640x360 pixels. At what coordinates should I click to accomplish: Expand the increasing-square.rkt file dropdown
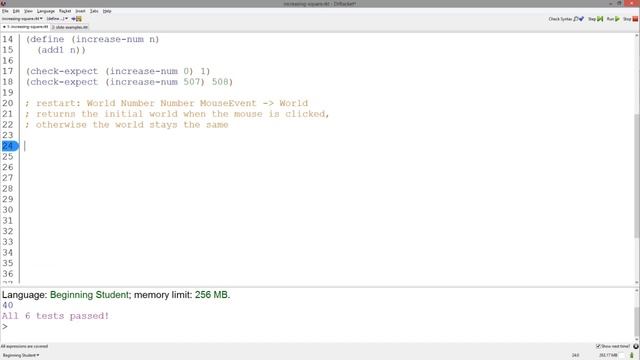coord(22,19)
